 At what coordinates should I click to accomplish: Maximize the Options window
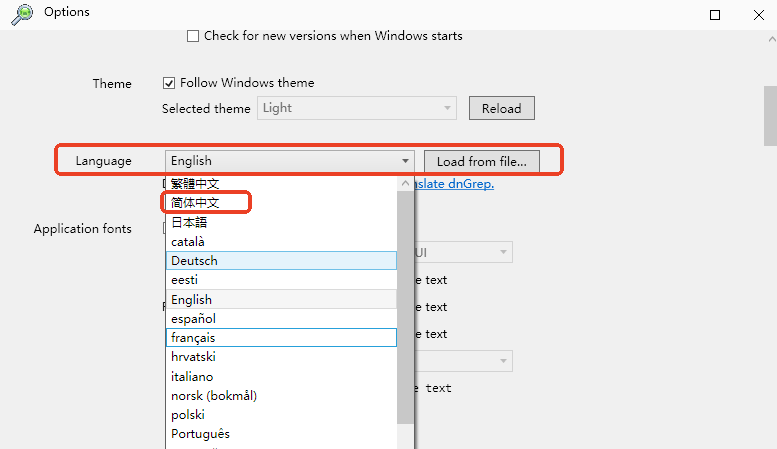coord(715,15)
